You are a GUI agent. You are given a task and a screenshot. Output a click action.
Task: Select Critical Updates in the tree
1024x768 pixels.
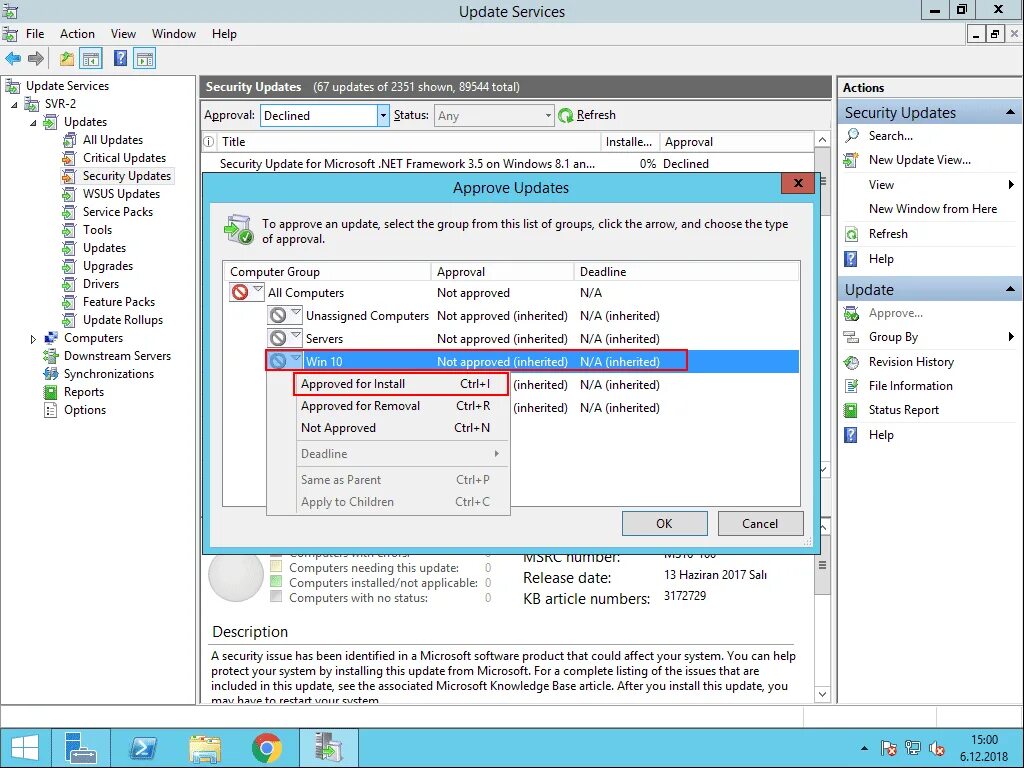124,158
